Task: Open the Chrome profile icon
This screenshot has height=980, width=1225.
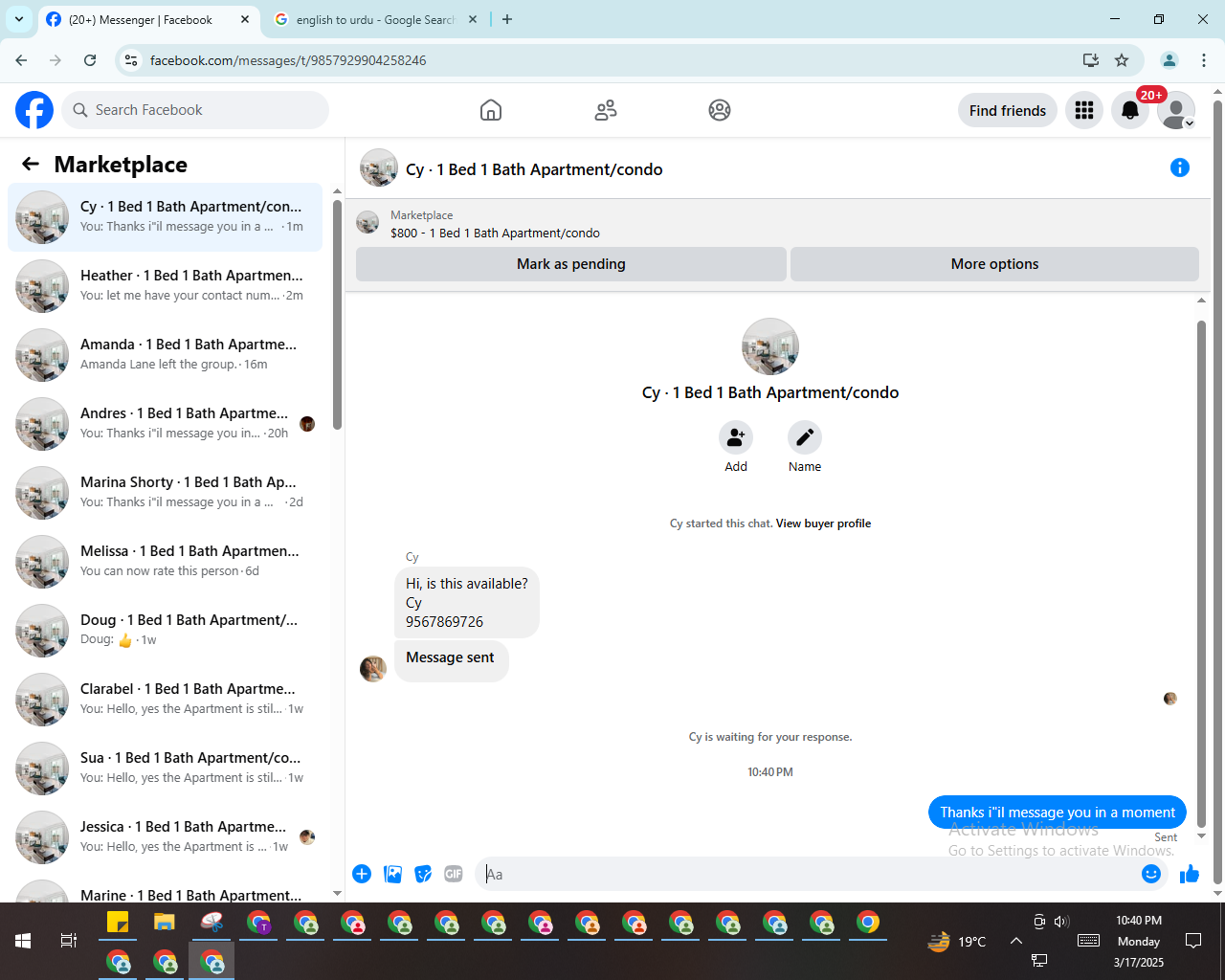Action: click(x=1169, y=60)
